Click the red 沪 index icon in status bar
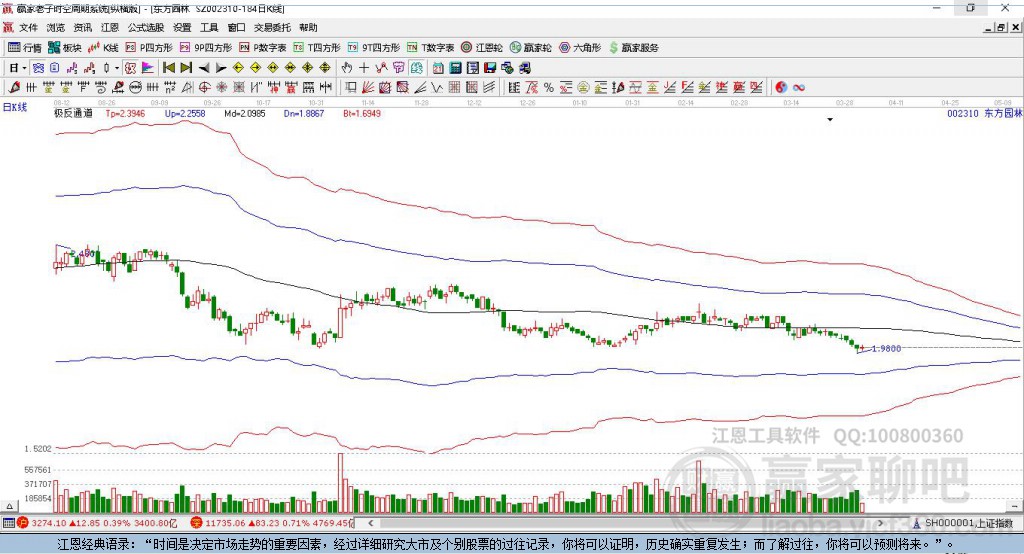This screenshot has height=554, width=1024. pyautogui.click(x=23, y=523)
